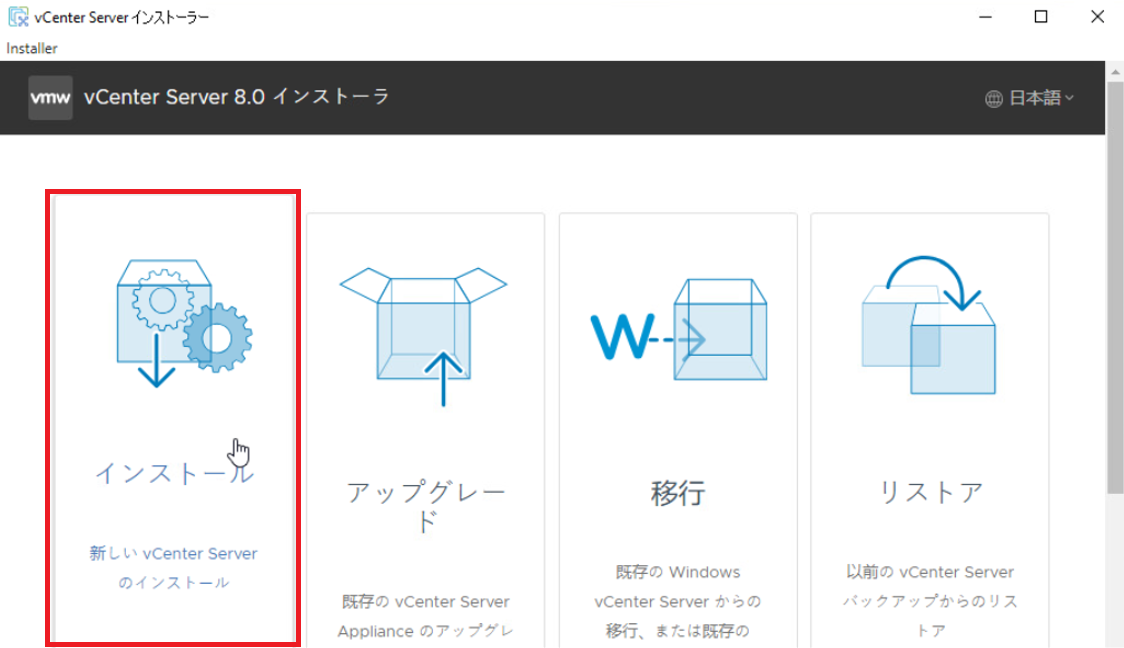Viewport: 1124px width, 648px height.
Task: Select the アップグレード heading
Action: [427, 507]
